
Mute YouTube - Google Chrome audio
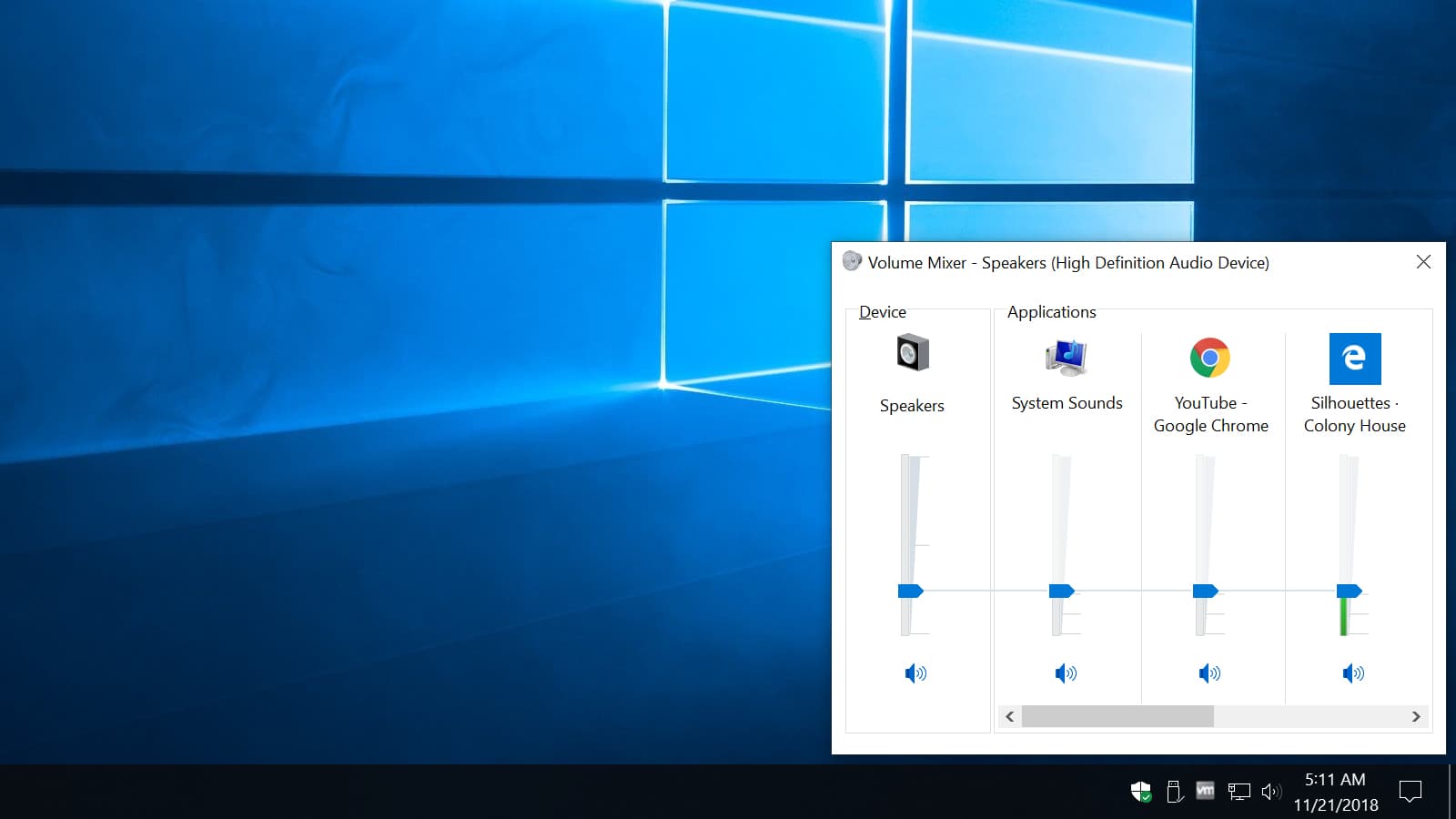click(1208, 673)
